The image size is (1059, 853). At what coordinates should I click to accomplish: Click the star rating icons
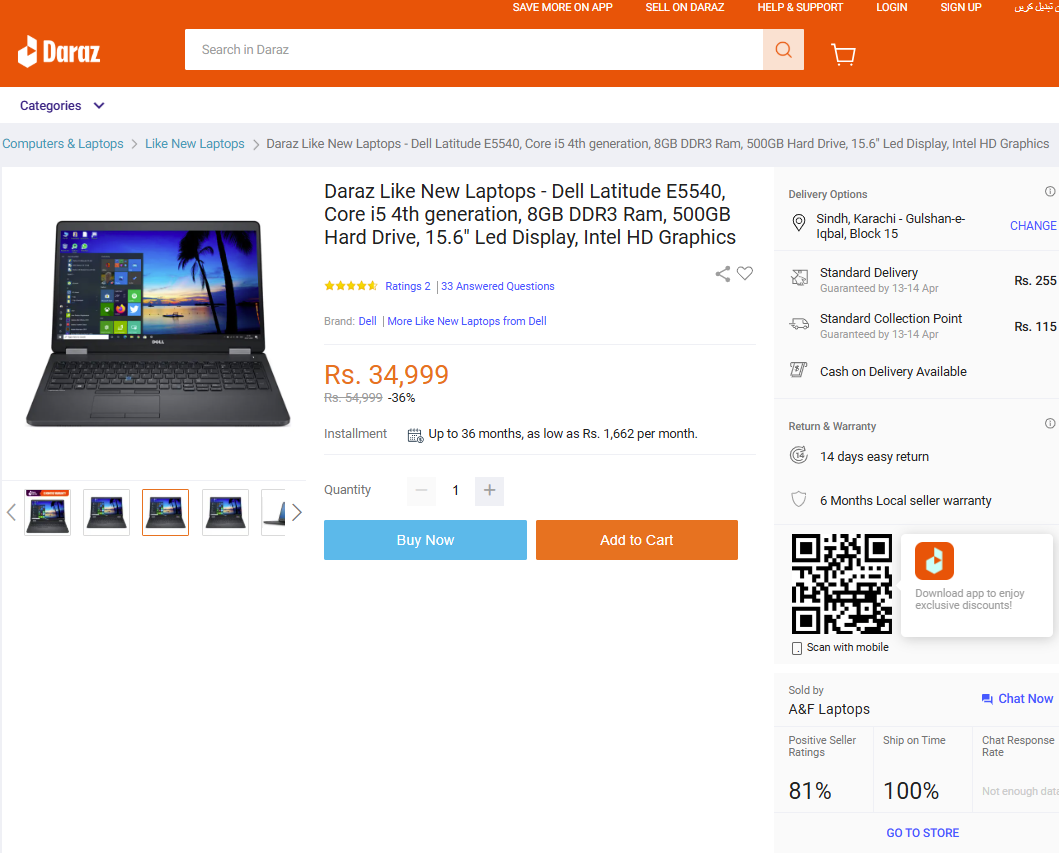pos(351,286)
